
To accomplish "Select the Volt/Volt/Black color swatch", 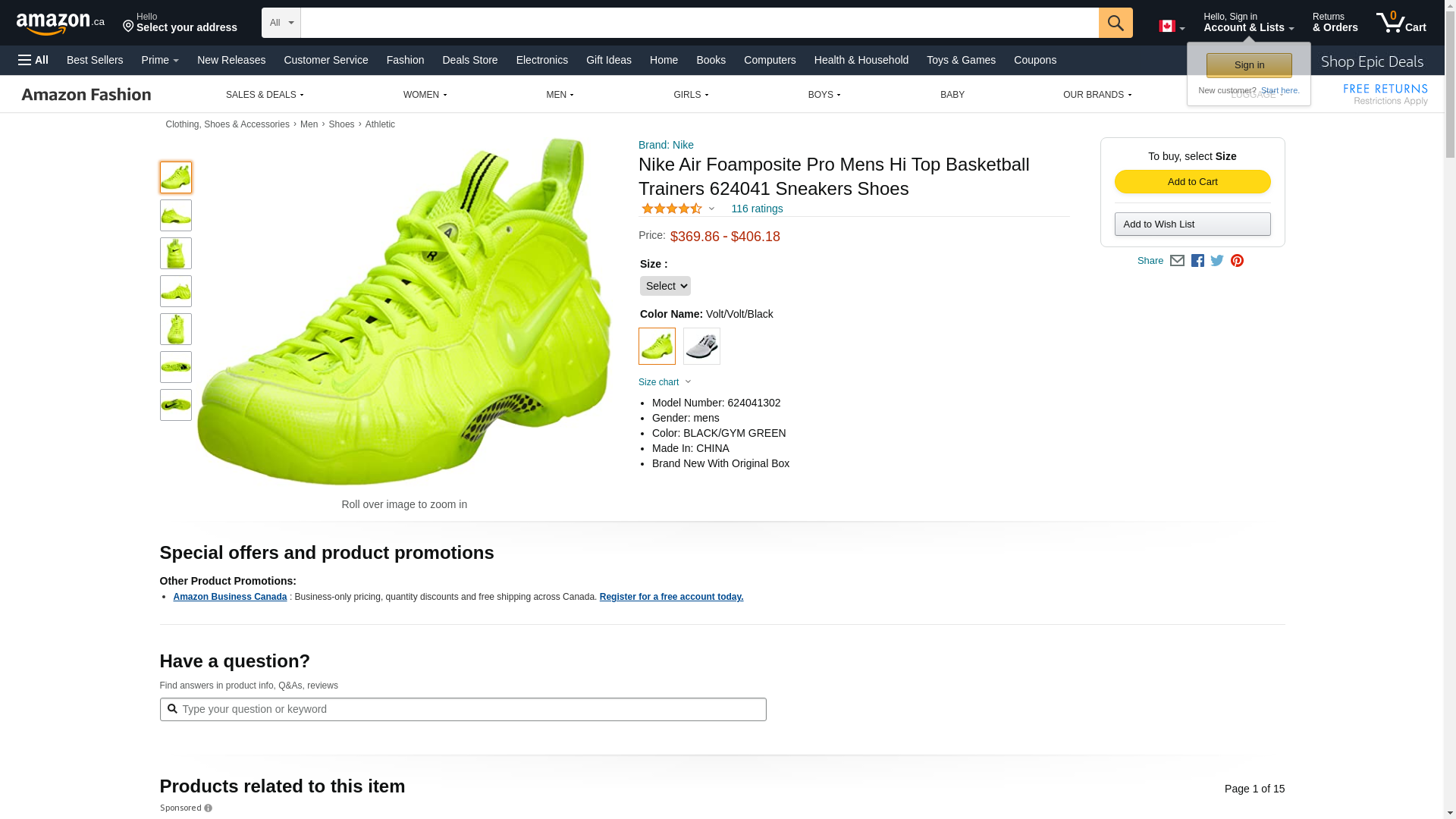I will [x=657, y=346].
